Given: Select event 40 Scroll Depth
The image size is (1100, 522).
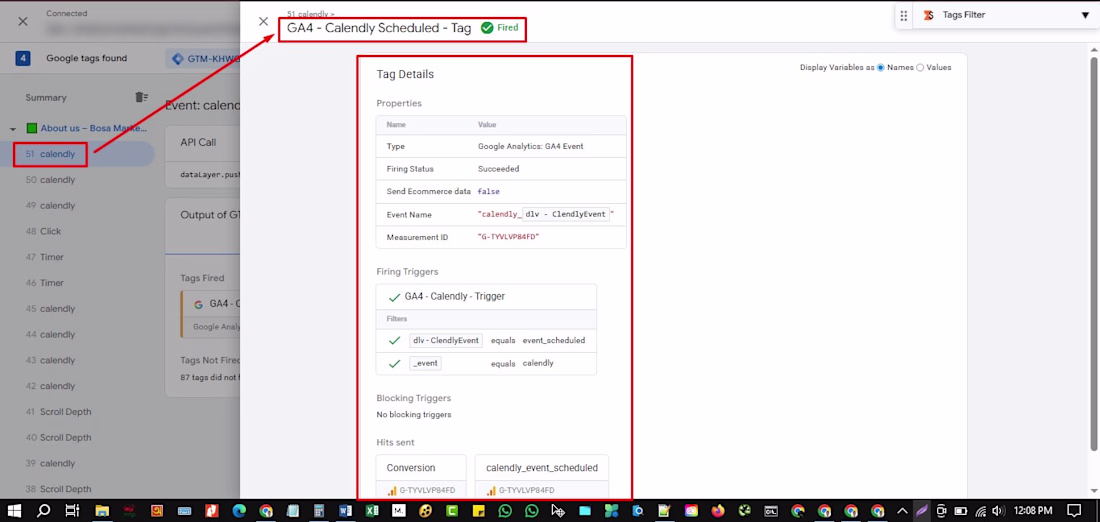Looking at the screenshot, I should coord(59,437).
